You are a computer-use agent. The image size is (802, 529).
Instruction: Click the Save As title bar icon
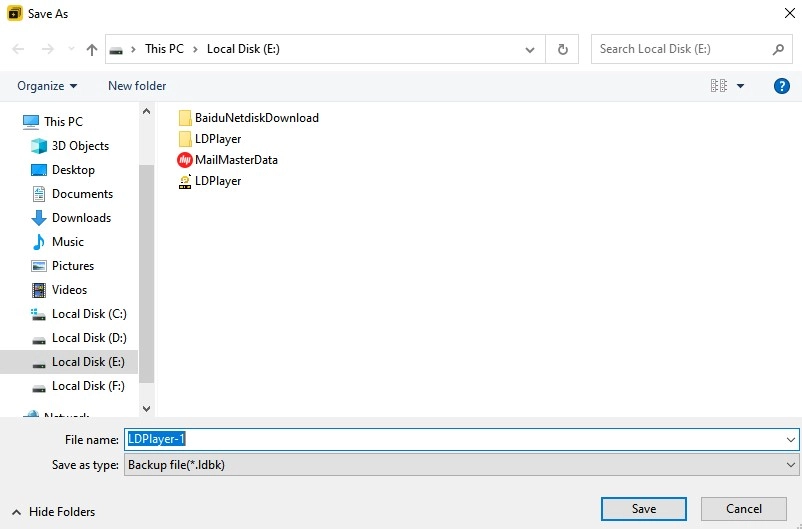15,13
